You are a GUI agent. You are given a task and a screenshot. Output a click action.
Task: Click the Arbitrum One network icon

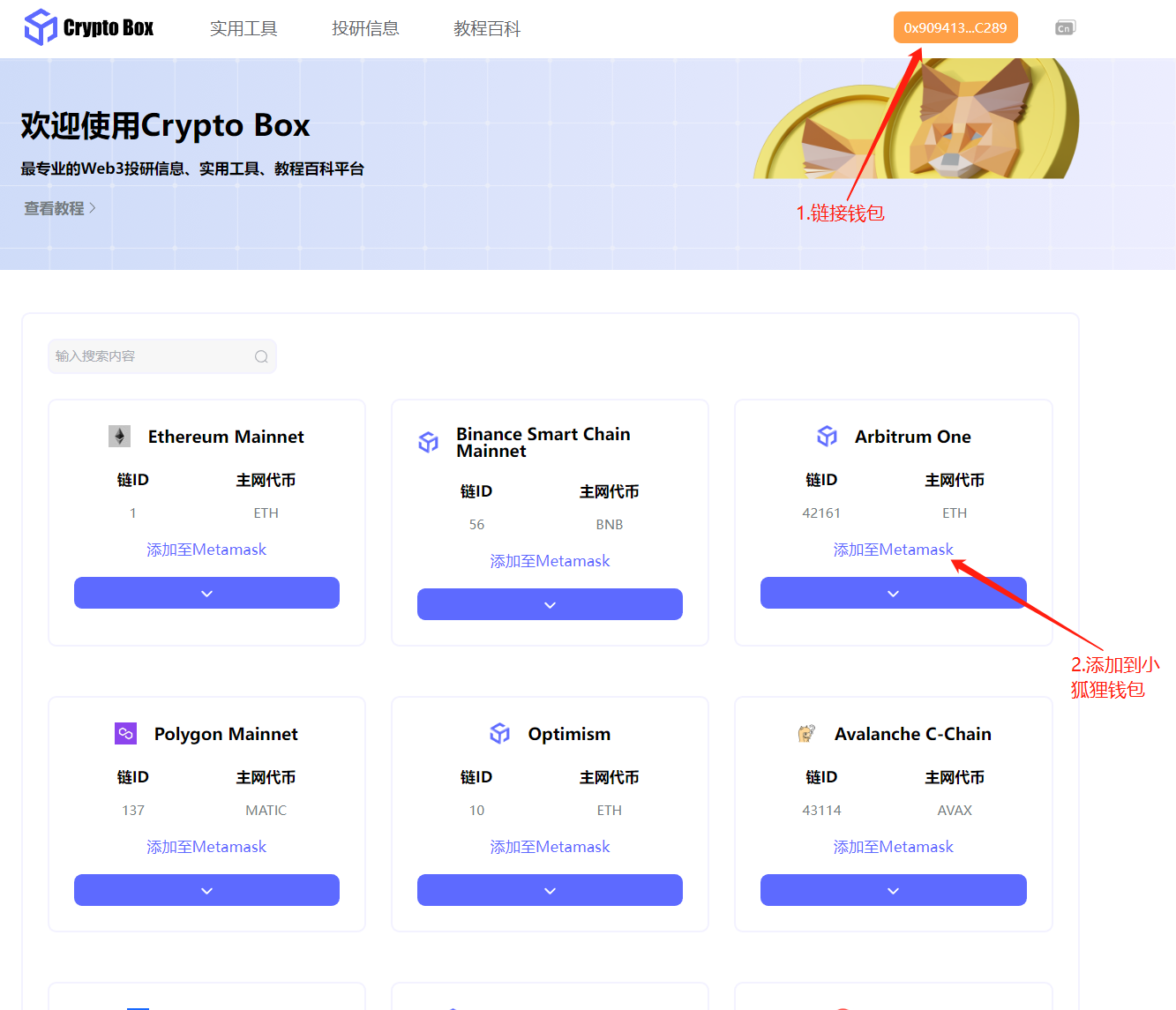tap(827, 436)
